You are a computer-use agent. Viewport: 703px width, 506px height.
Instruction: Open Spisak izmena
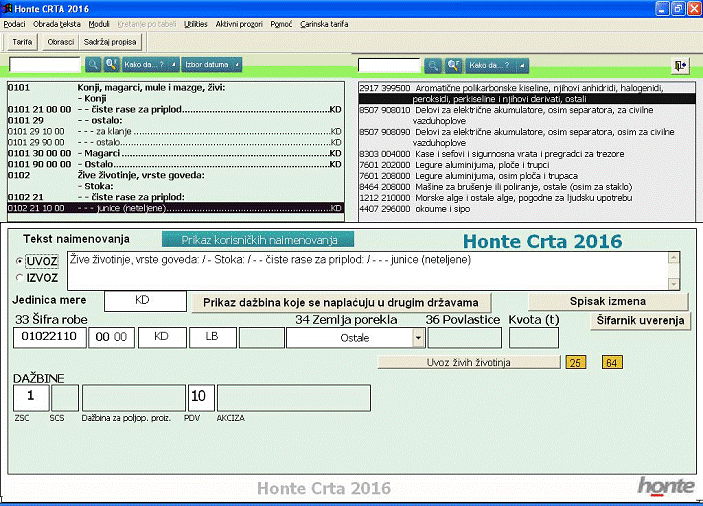(x=608, y=302)
